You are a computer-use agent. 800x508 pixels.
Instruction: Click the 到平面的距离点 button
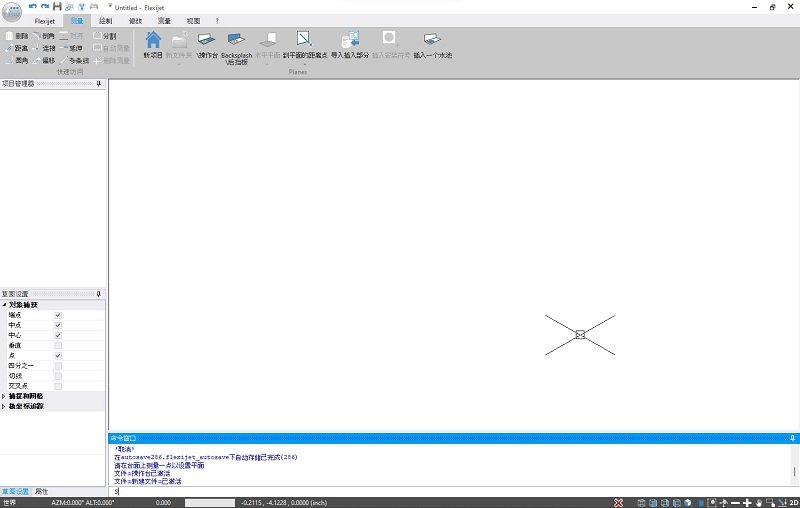coord(305,45)
